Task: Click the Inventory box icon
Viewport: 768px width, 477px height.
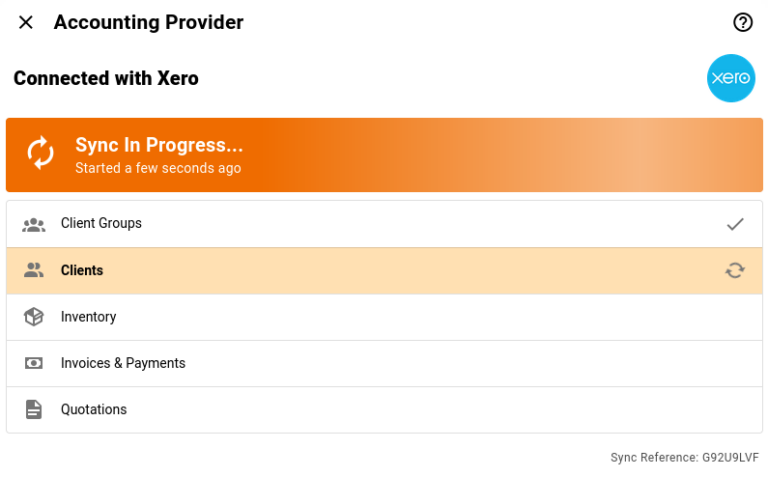Action: pyautogui.click(x=34, y=317)
